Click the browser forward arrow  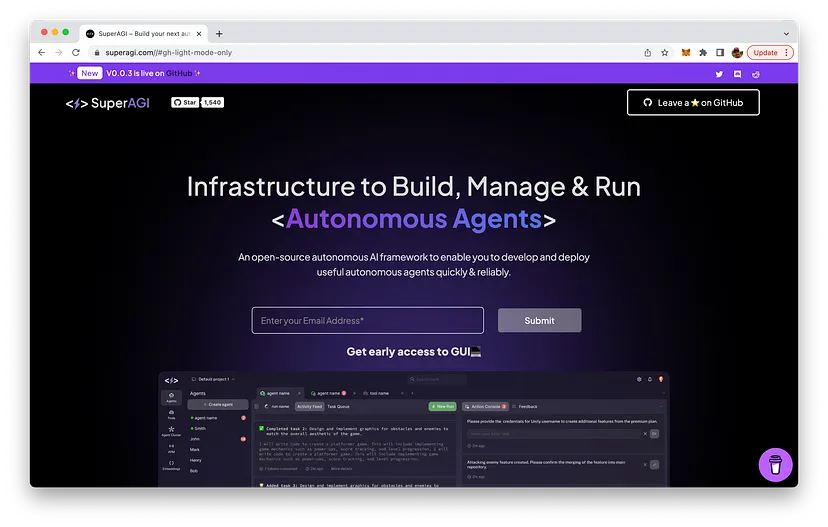(59, 52)
